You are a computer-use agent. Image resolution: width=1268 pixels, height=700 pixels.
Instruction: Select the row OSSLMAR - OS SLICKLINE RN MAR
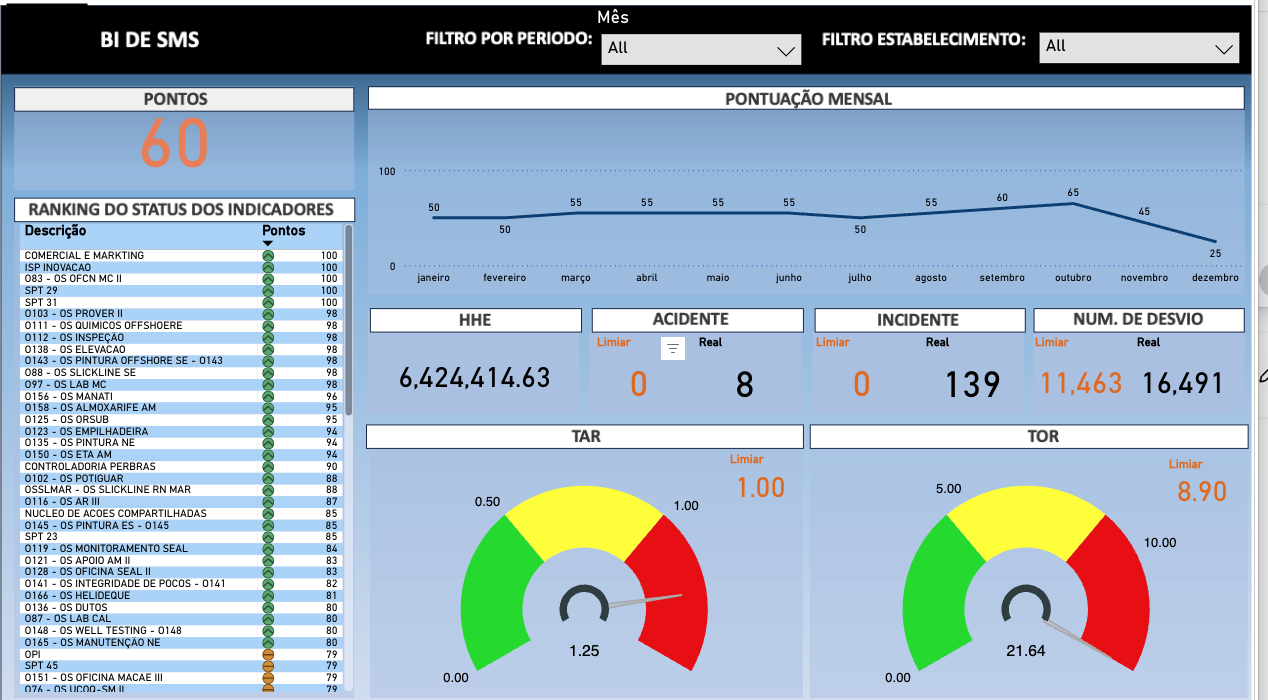pos(181,490)
